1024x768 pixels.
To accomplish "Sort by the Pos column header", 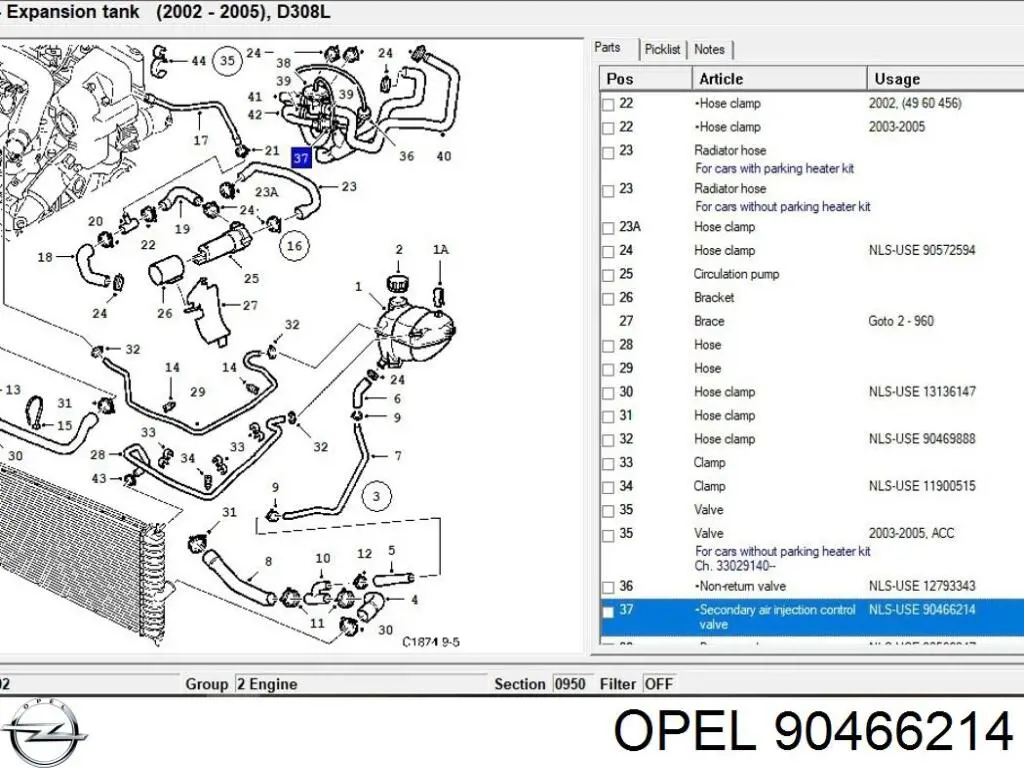I will [x=645, y=78].
